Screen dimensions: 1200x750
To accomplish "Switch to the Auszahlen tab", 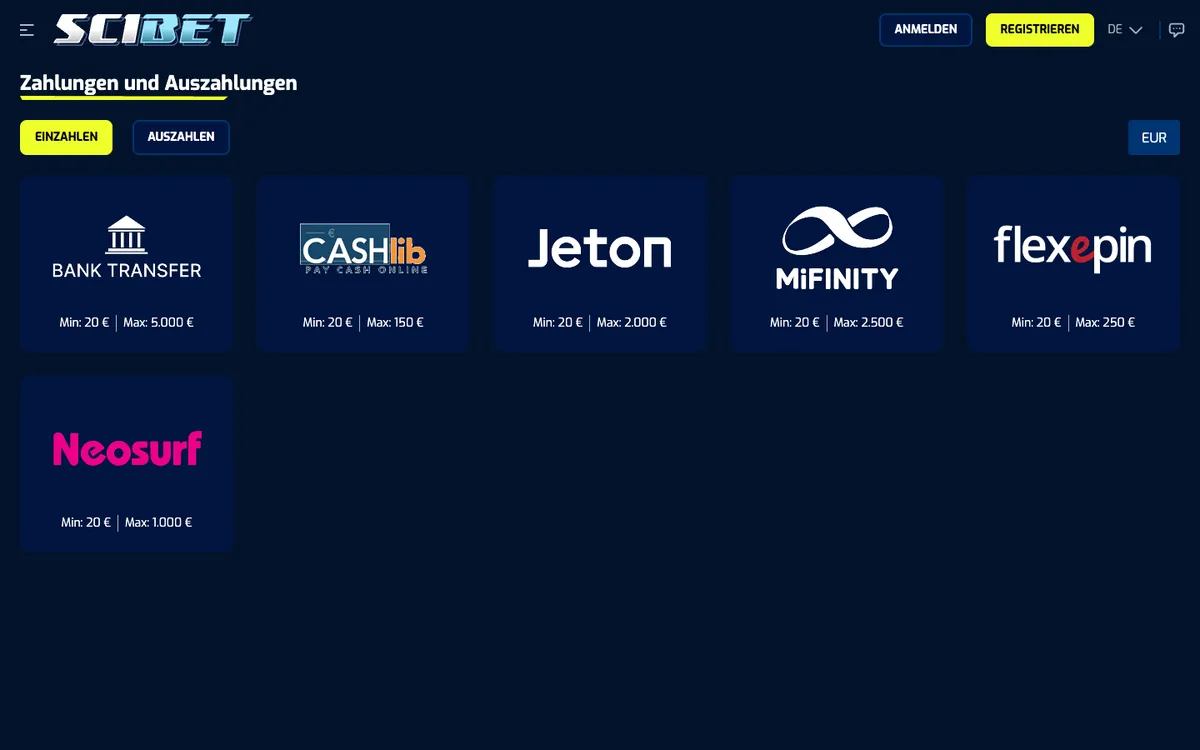I will [x=181, y=137].
